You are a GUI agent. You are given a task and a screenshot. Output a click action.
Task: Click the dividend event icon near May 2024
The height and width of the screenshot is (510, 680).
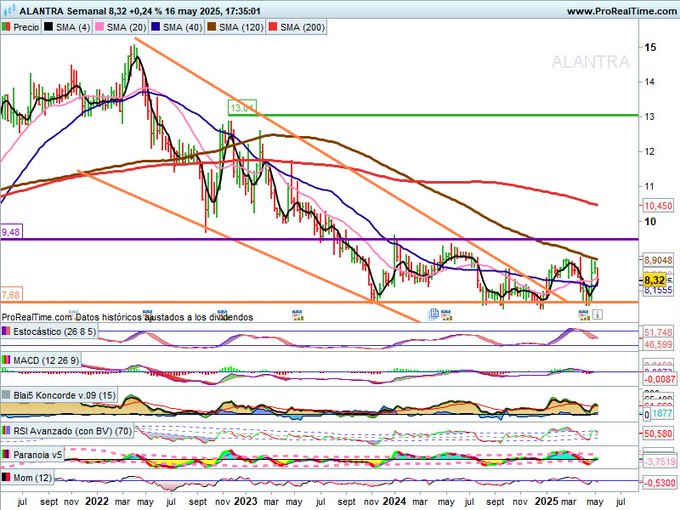coord(447,315)
